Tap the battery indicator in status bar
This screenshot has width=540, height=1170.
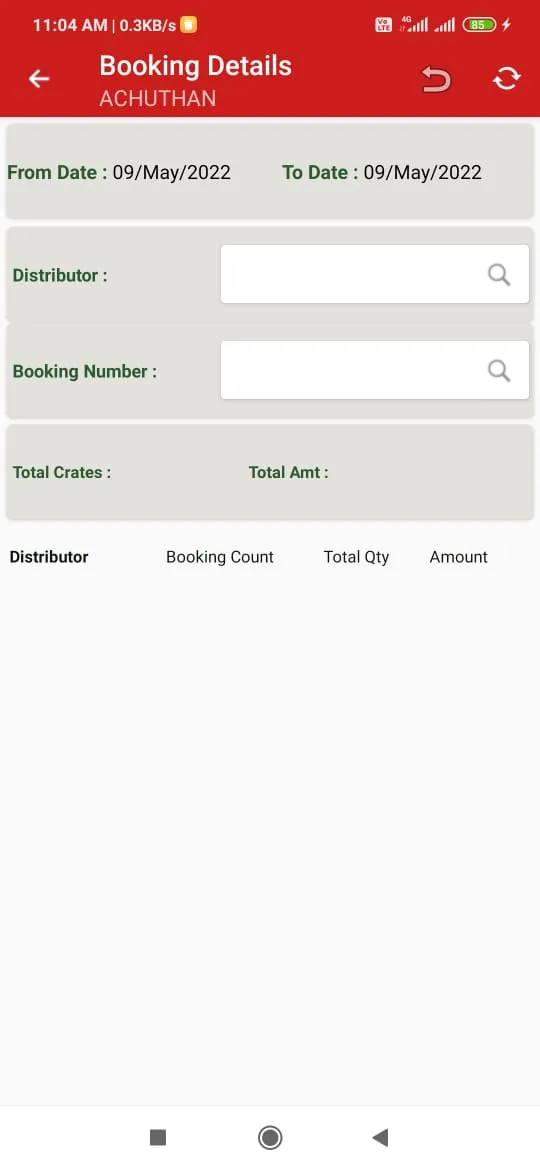[479, 25]
